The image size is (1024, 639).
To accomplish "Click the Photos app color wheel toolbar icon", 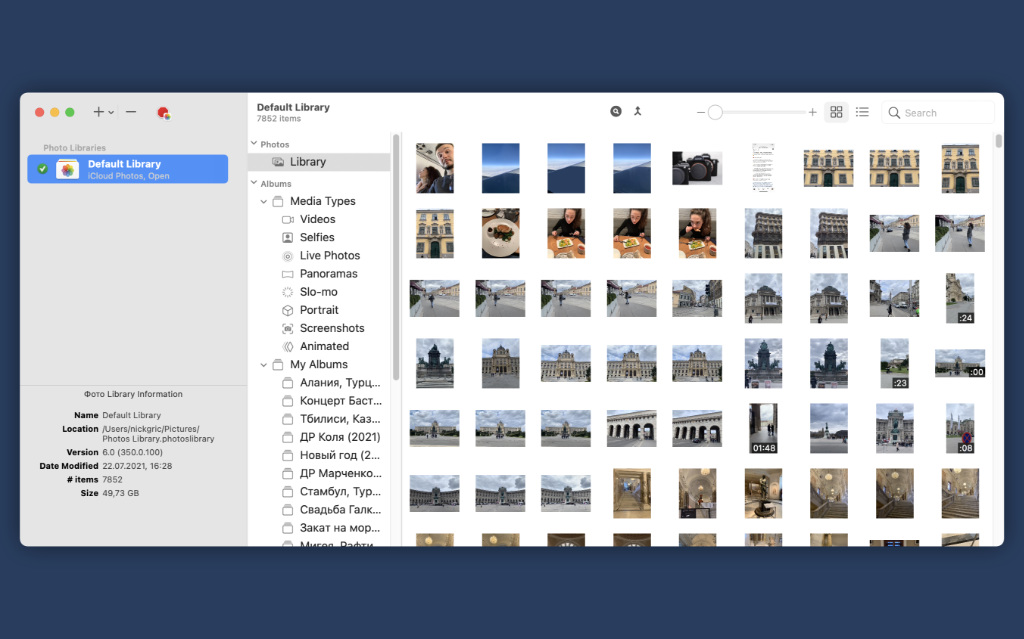I will [163, 113].
